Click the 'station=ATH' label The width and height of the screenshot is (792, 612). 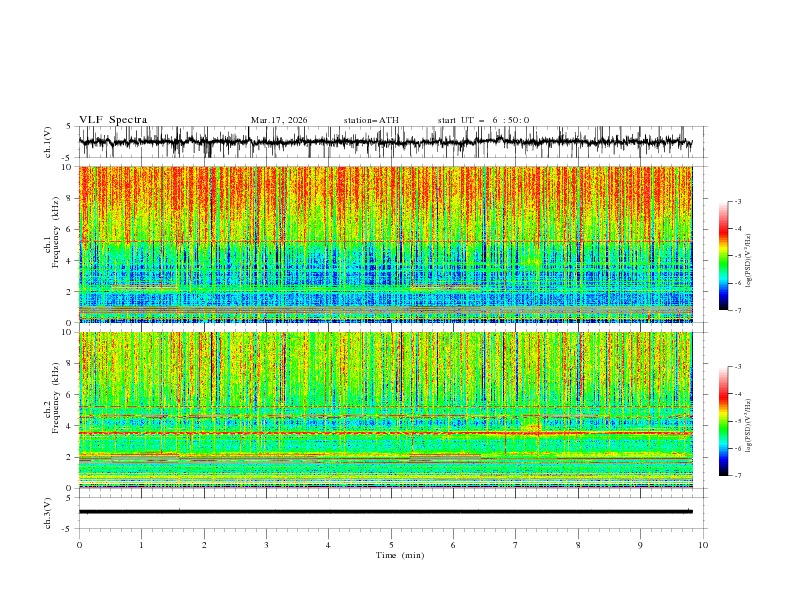[x=371, y=120]
